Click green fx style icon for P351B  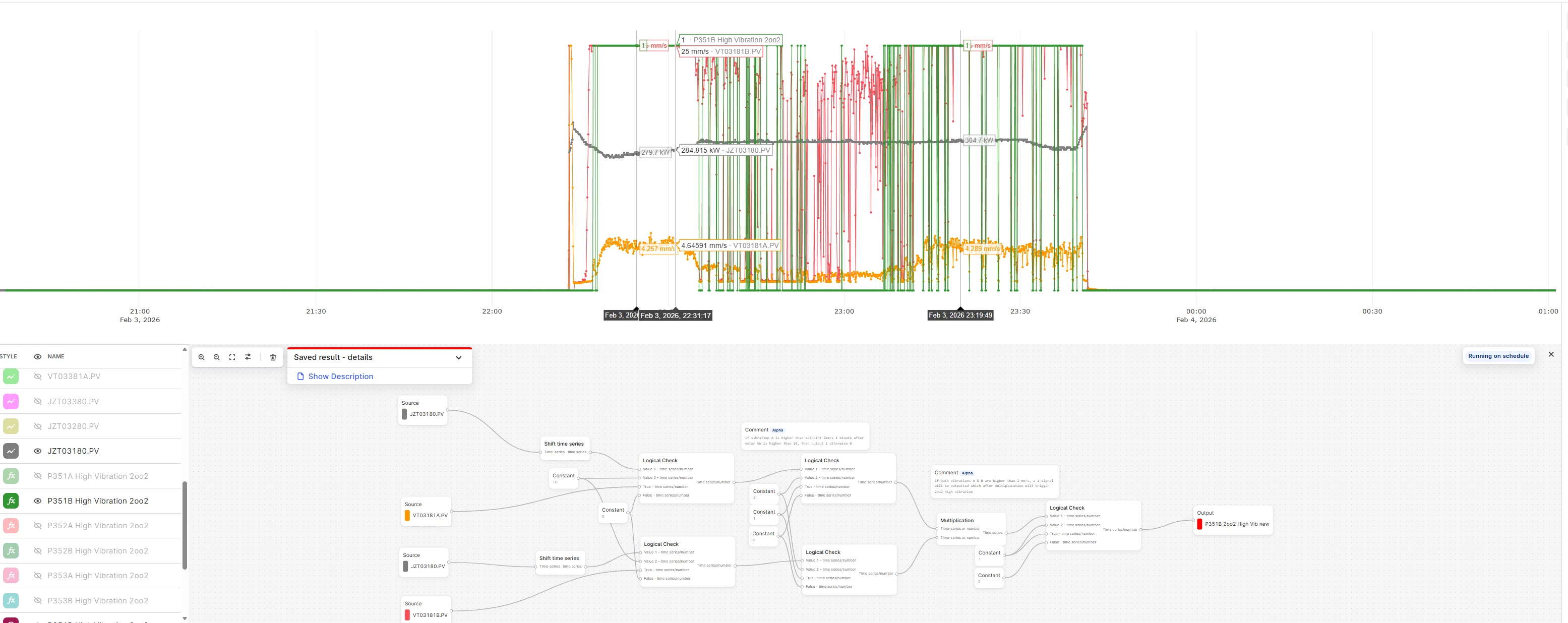tap(11, 501)
